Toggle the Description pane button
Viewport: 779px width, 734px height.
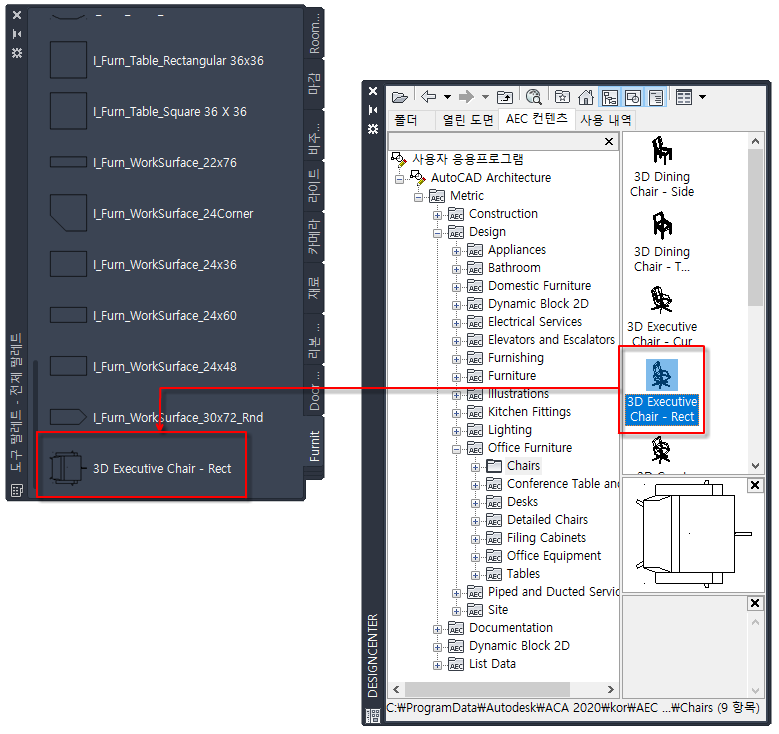(x=656, y=97)
